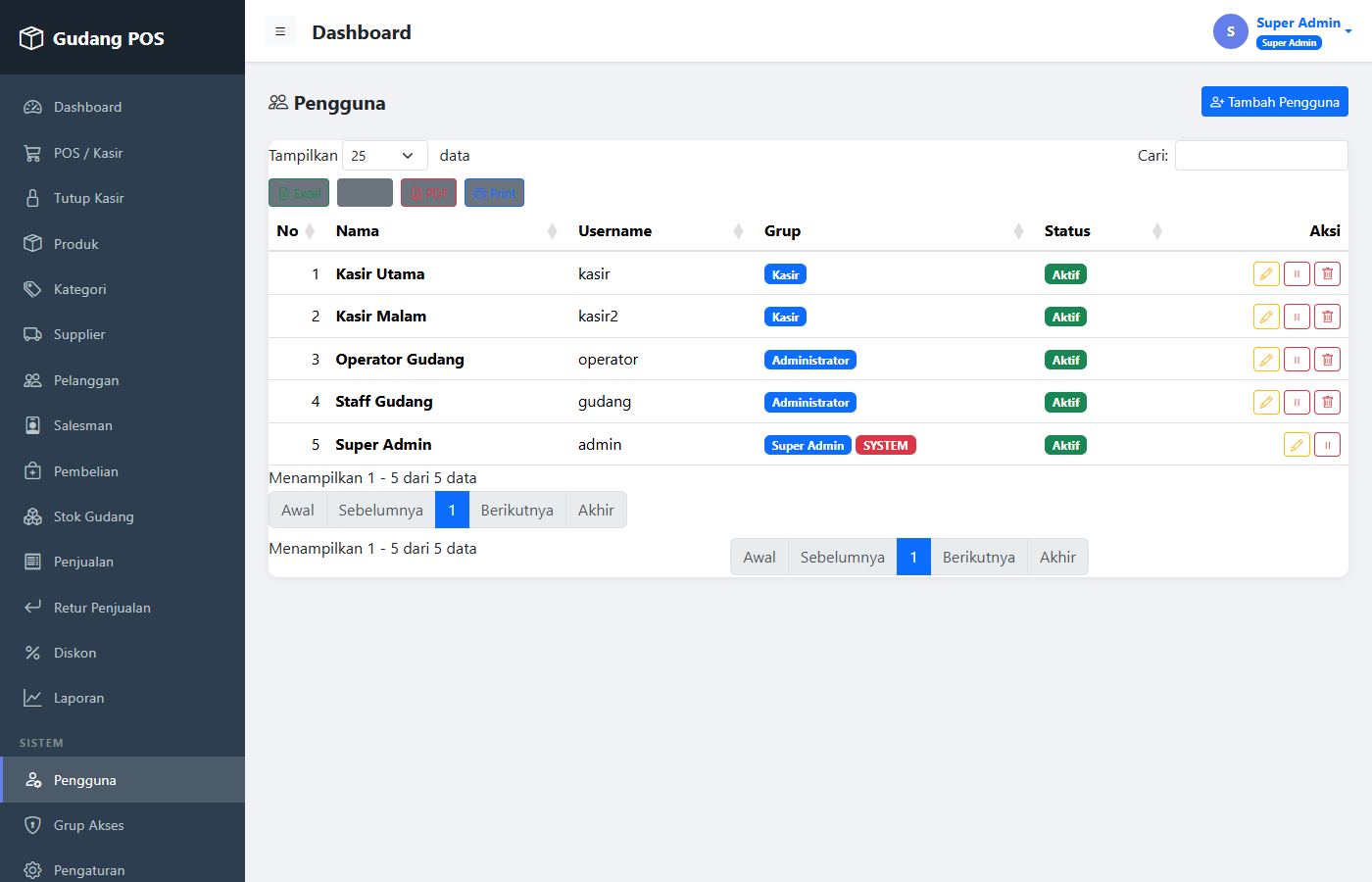Export table to Excel
The image size is (1372, 882).
(x=299, y=193)
